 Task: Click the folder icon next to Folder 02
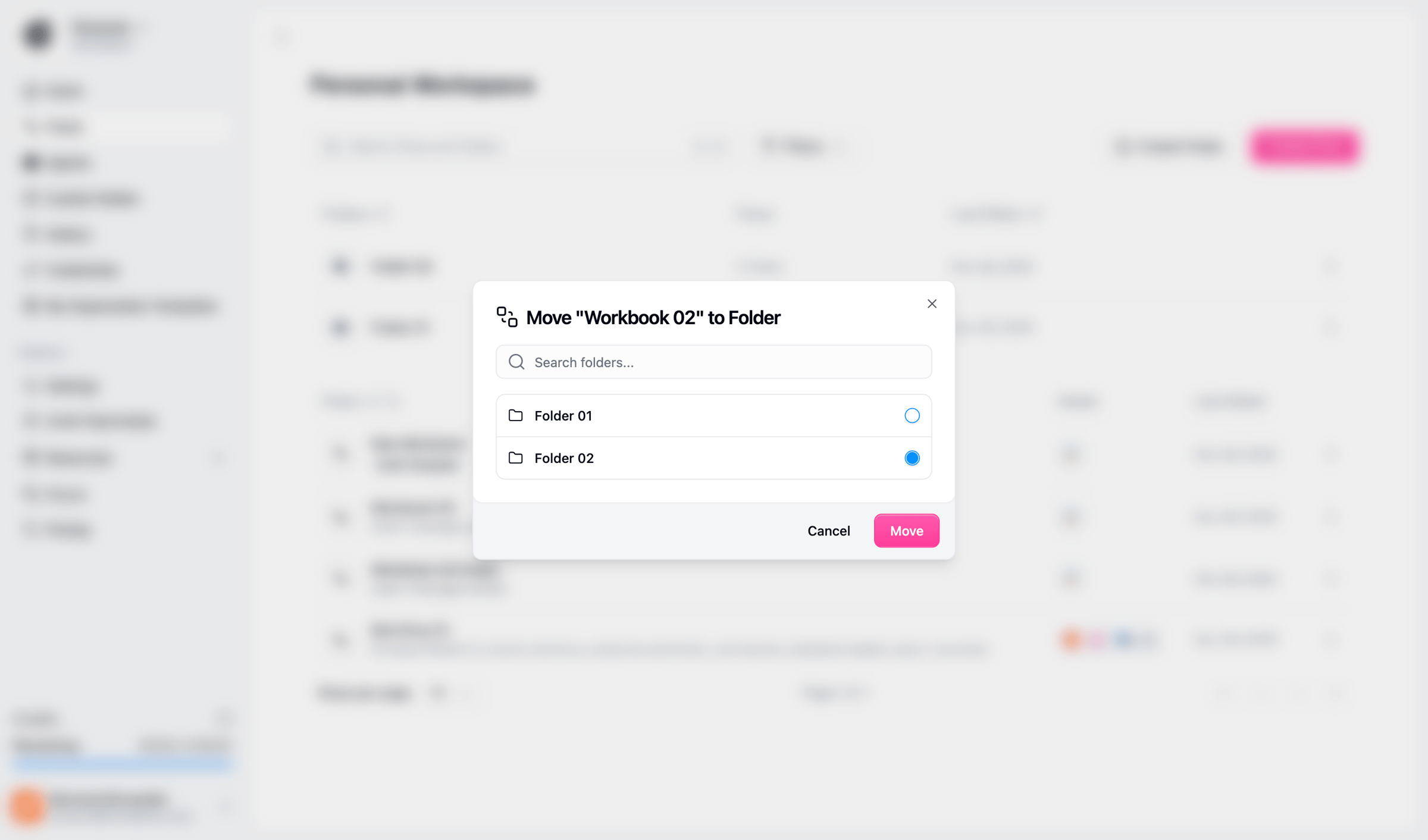pyautogui.click(x=516, y=457)
